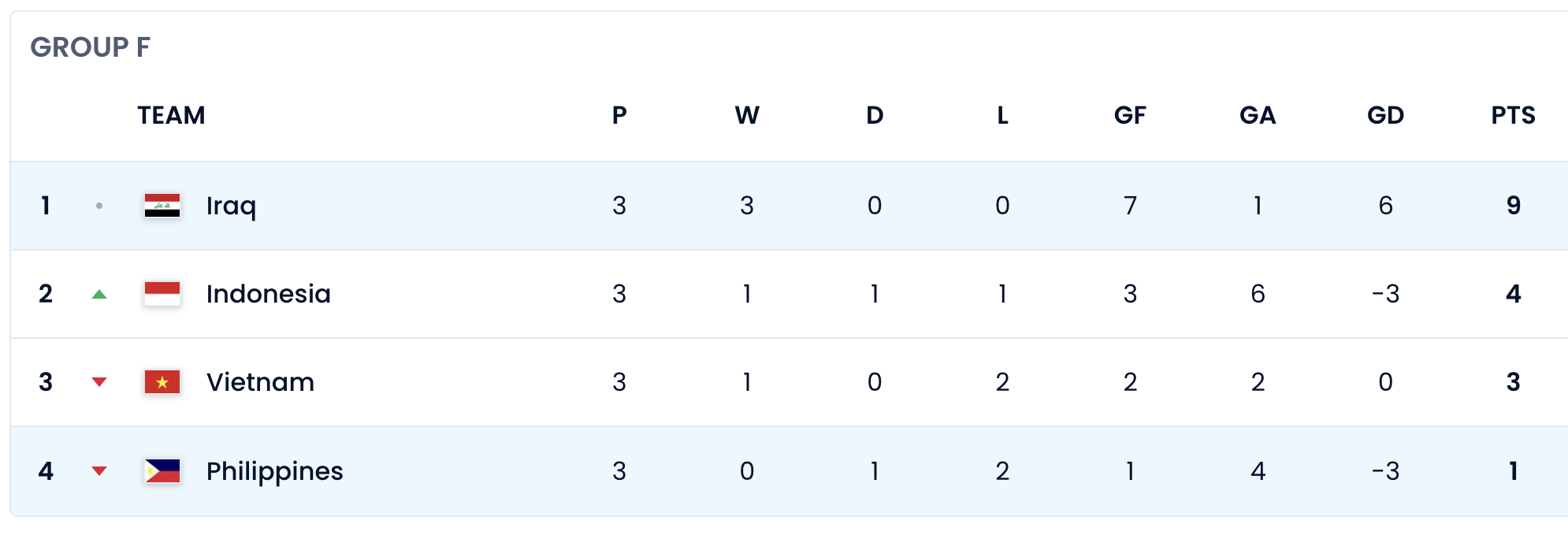Click the TEAM column header

click(171, 116)
